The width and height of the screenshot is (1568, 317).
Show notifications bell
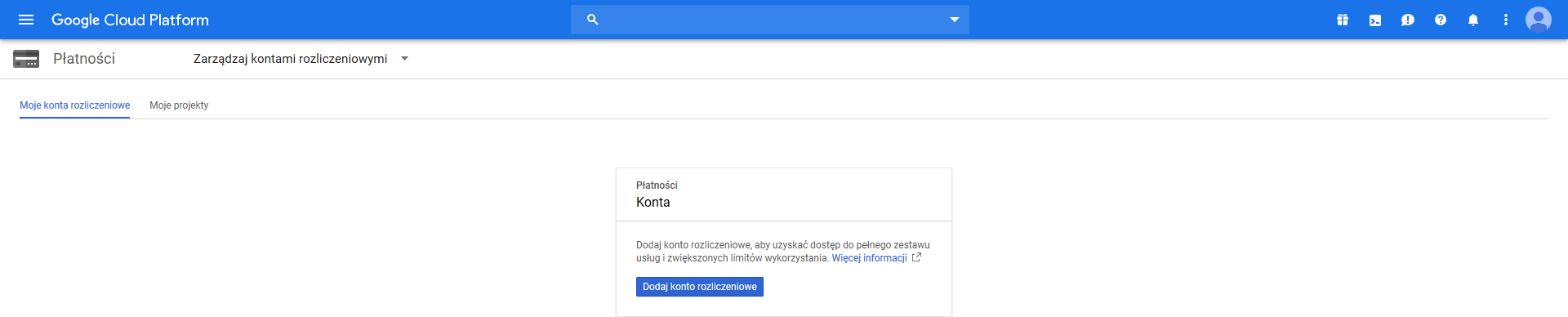point(1473,20)
